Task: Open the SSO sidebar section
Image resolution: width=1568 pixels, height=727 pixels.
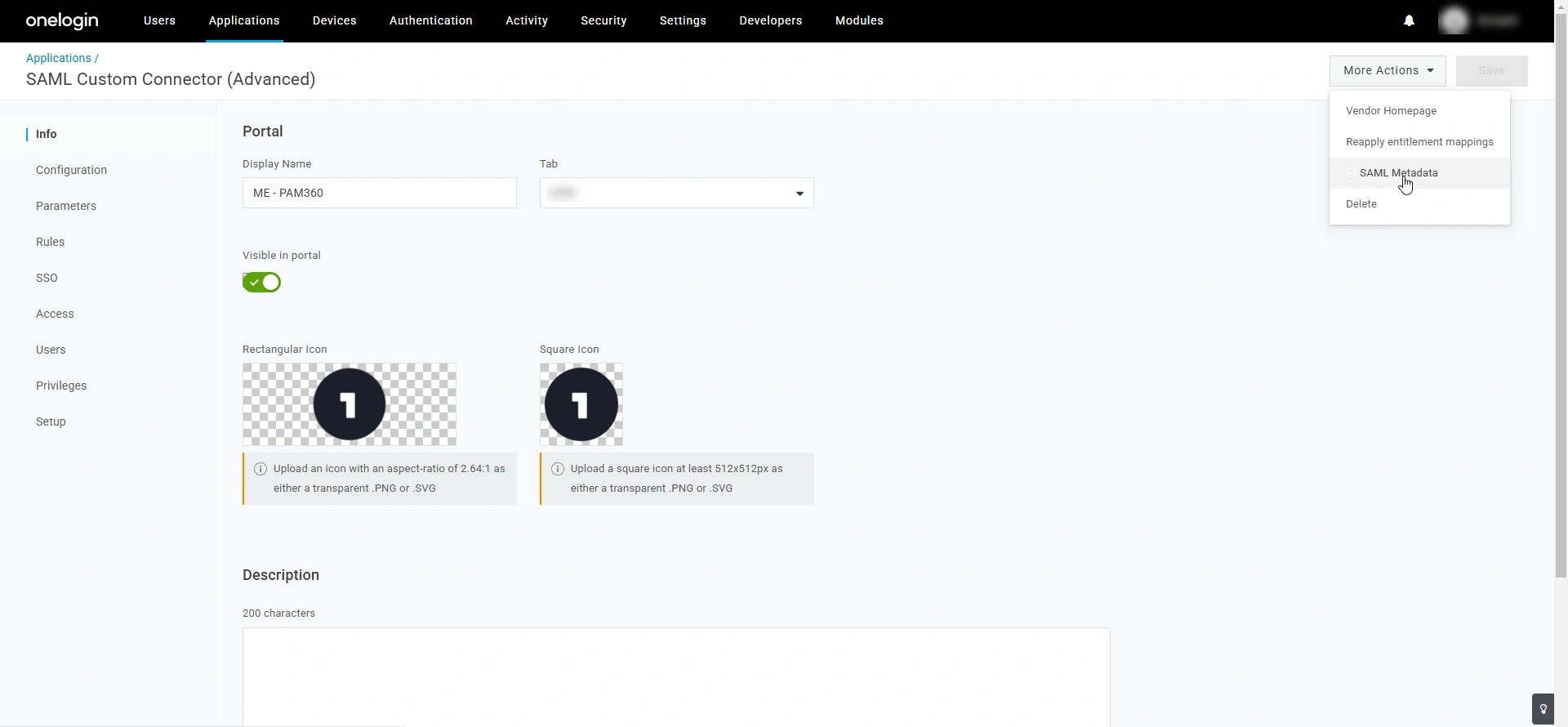Action: click(47, 278)
